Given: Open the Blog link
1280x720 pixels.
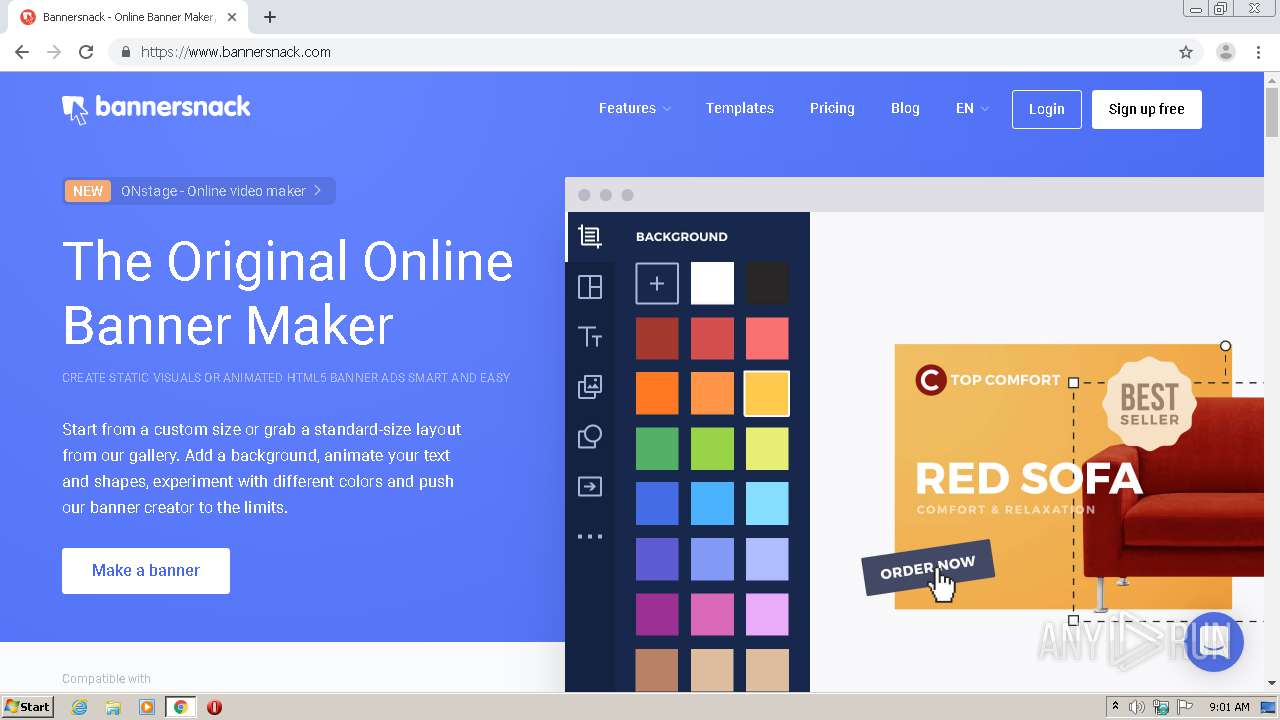Looking at the screenshot, I should 905,108.
